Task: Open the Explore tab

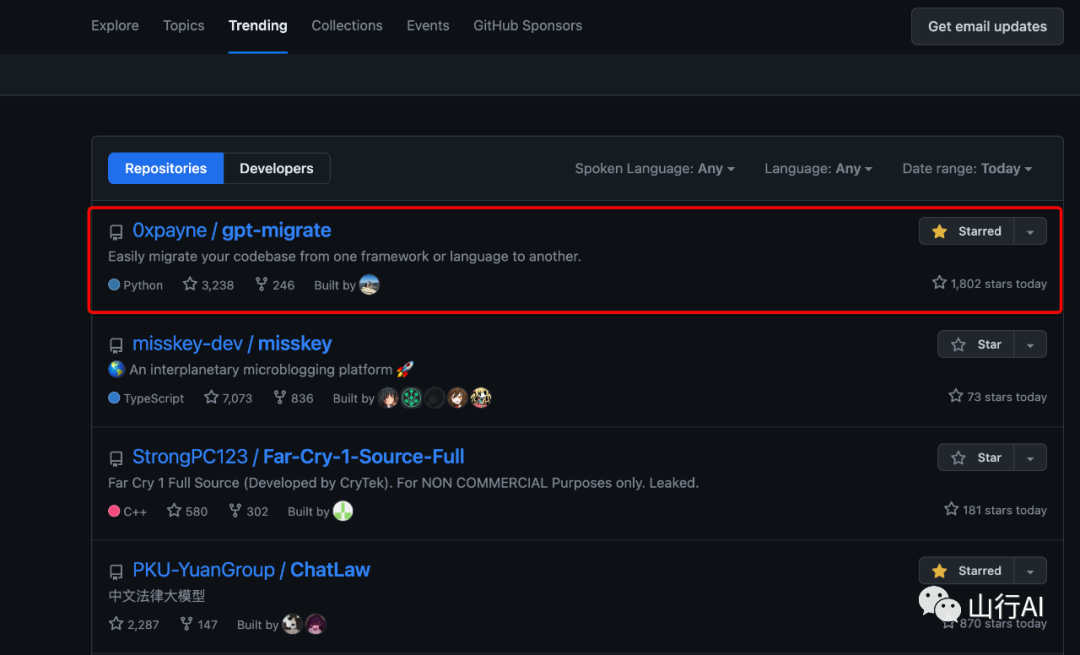Action: pos(114,25)
